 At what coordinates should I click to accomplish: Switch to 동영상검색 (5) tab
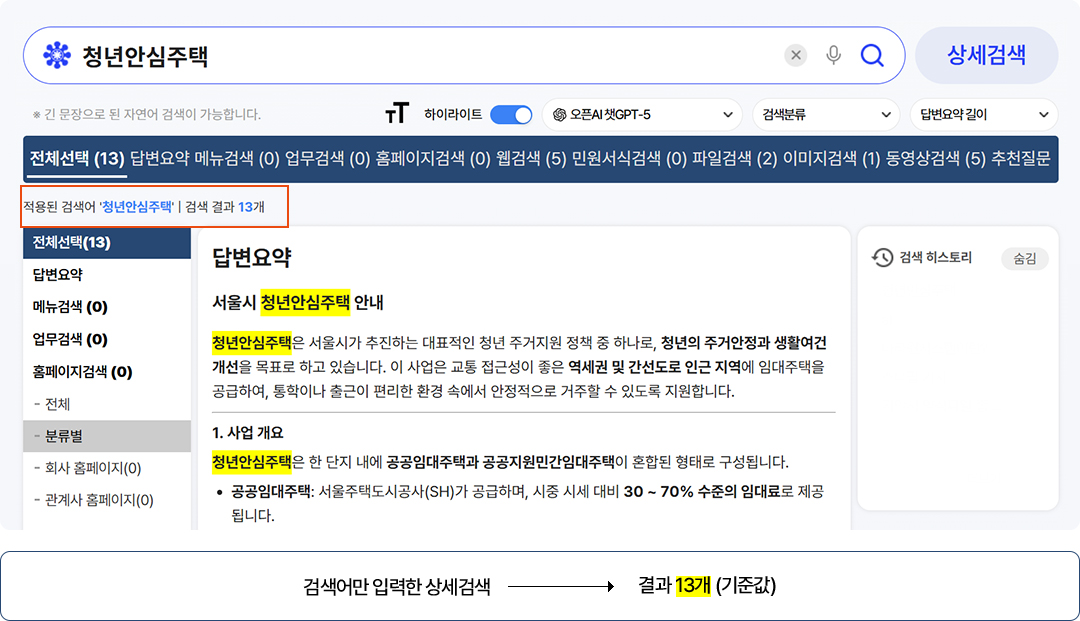(935, 159)
